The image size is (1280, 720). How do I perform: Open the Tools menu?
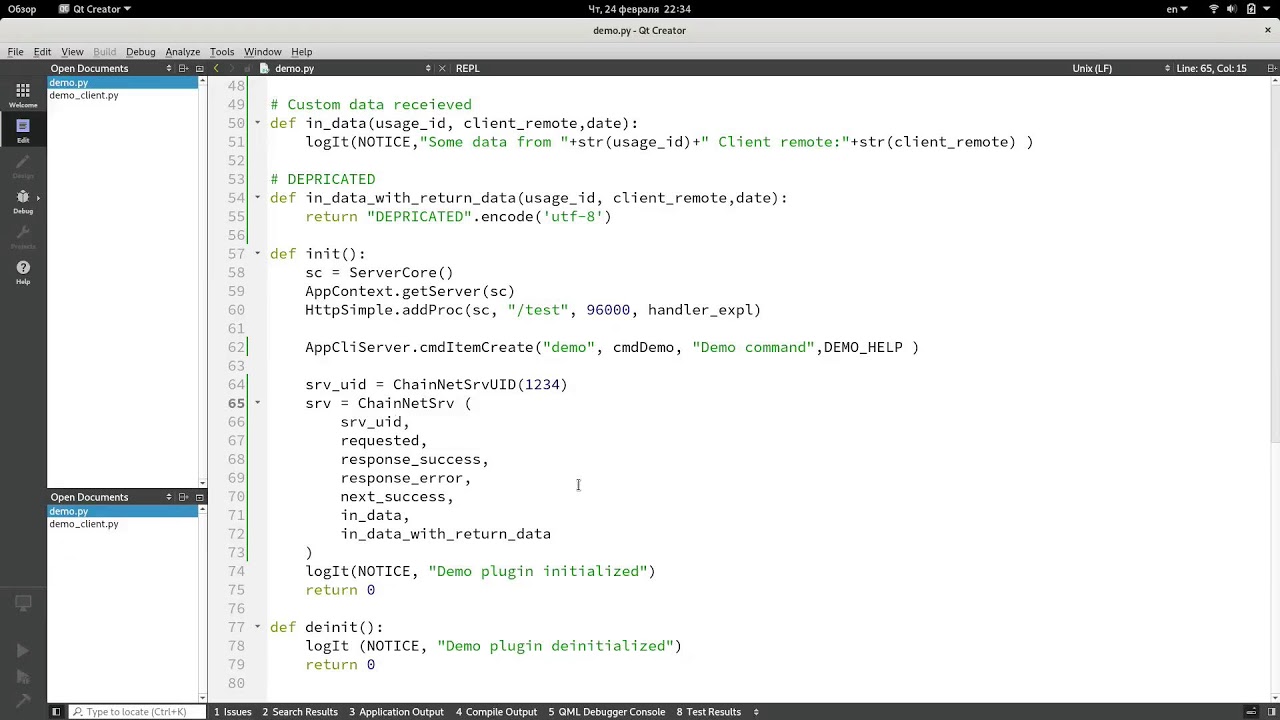tap(222, 52)
